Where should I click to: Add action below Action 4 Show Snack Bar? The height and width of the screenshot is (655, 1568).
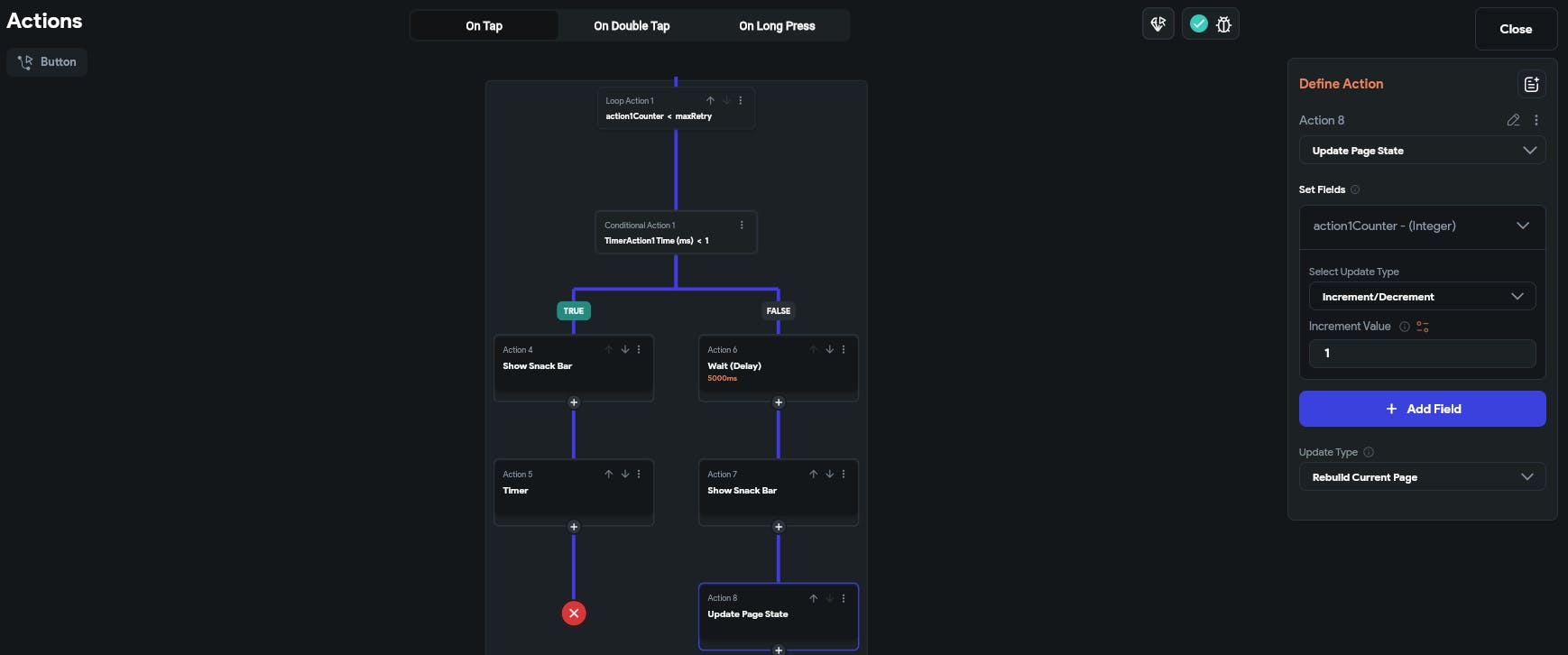click(574, 402)
